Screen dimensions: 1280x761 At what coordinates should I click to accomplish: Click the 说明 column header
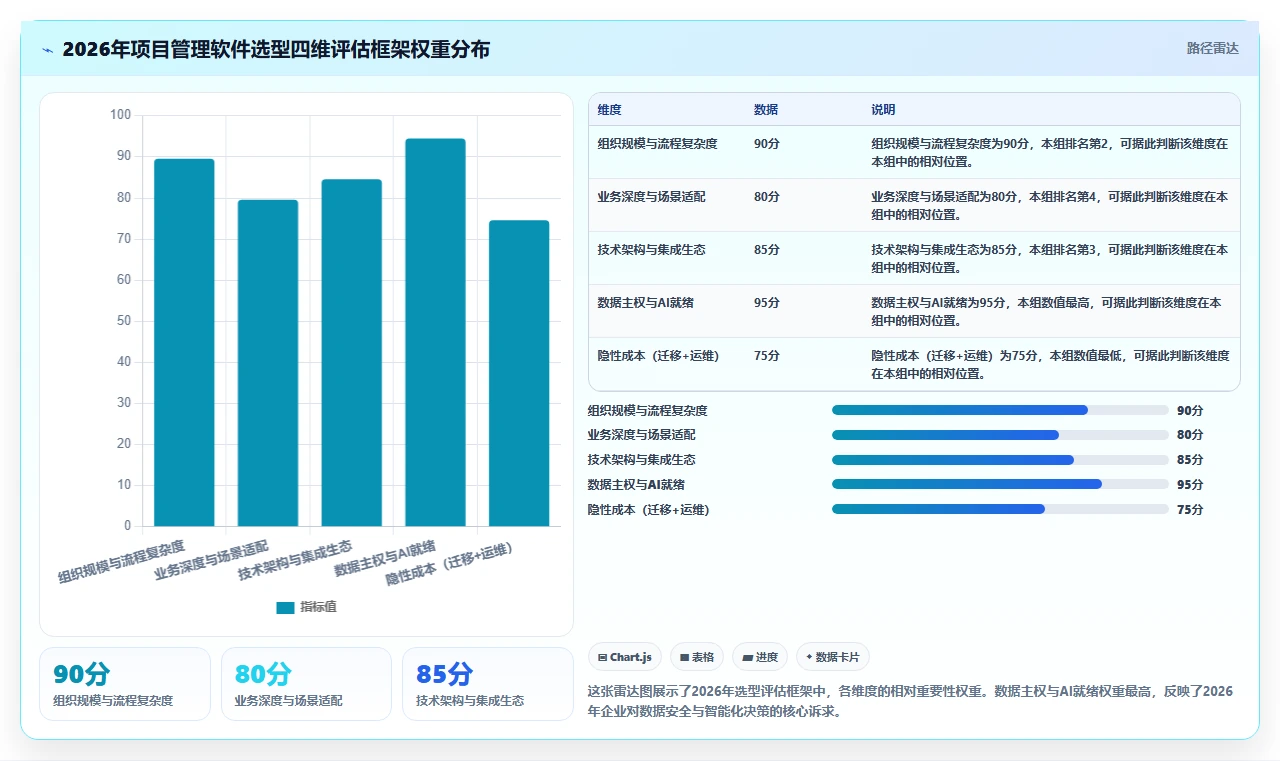click(x=883, y=109)
